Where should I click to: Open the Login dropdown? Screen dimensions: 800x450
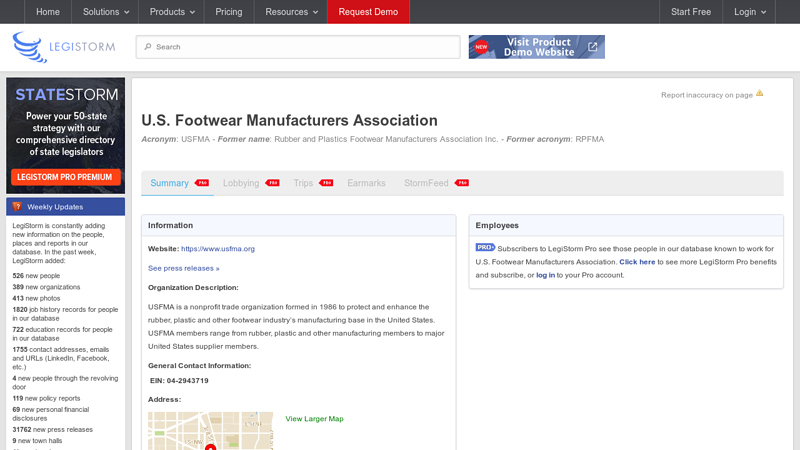point(749,12)
